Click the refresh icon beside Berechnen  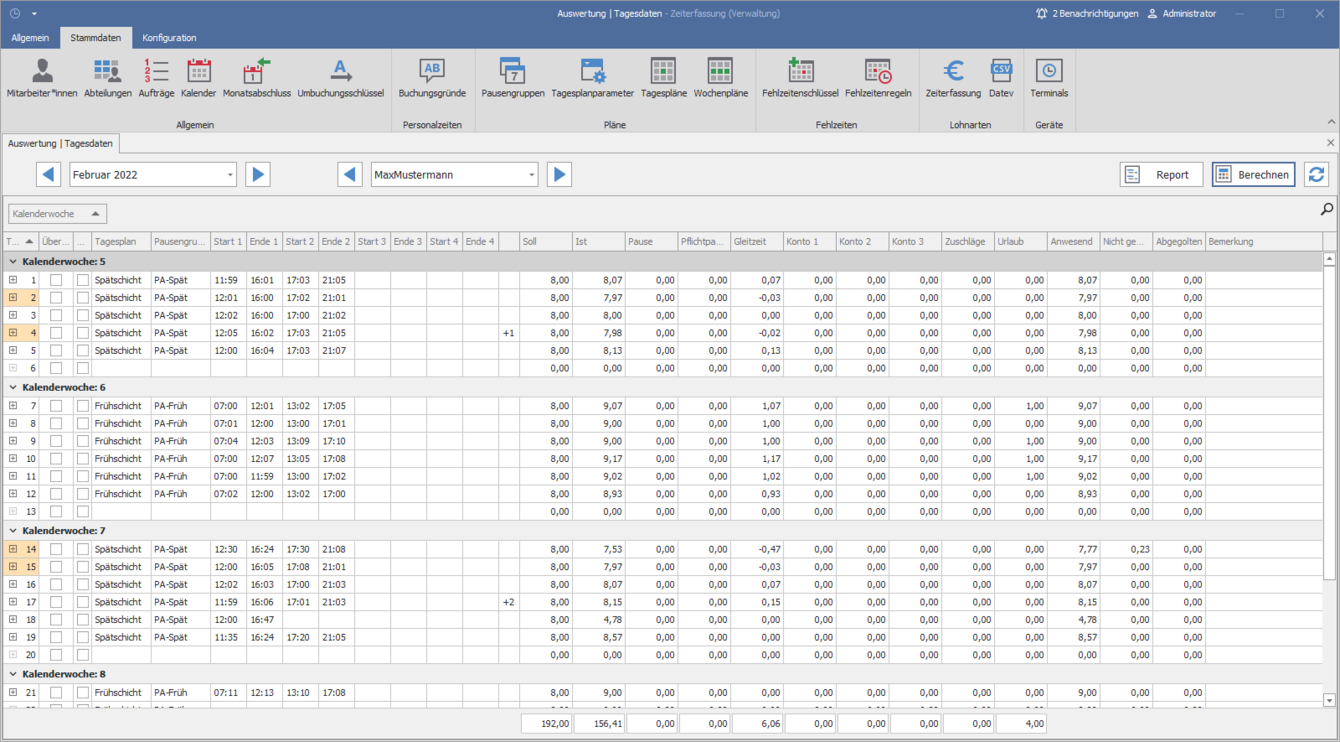(1316, 174)
